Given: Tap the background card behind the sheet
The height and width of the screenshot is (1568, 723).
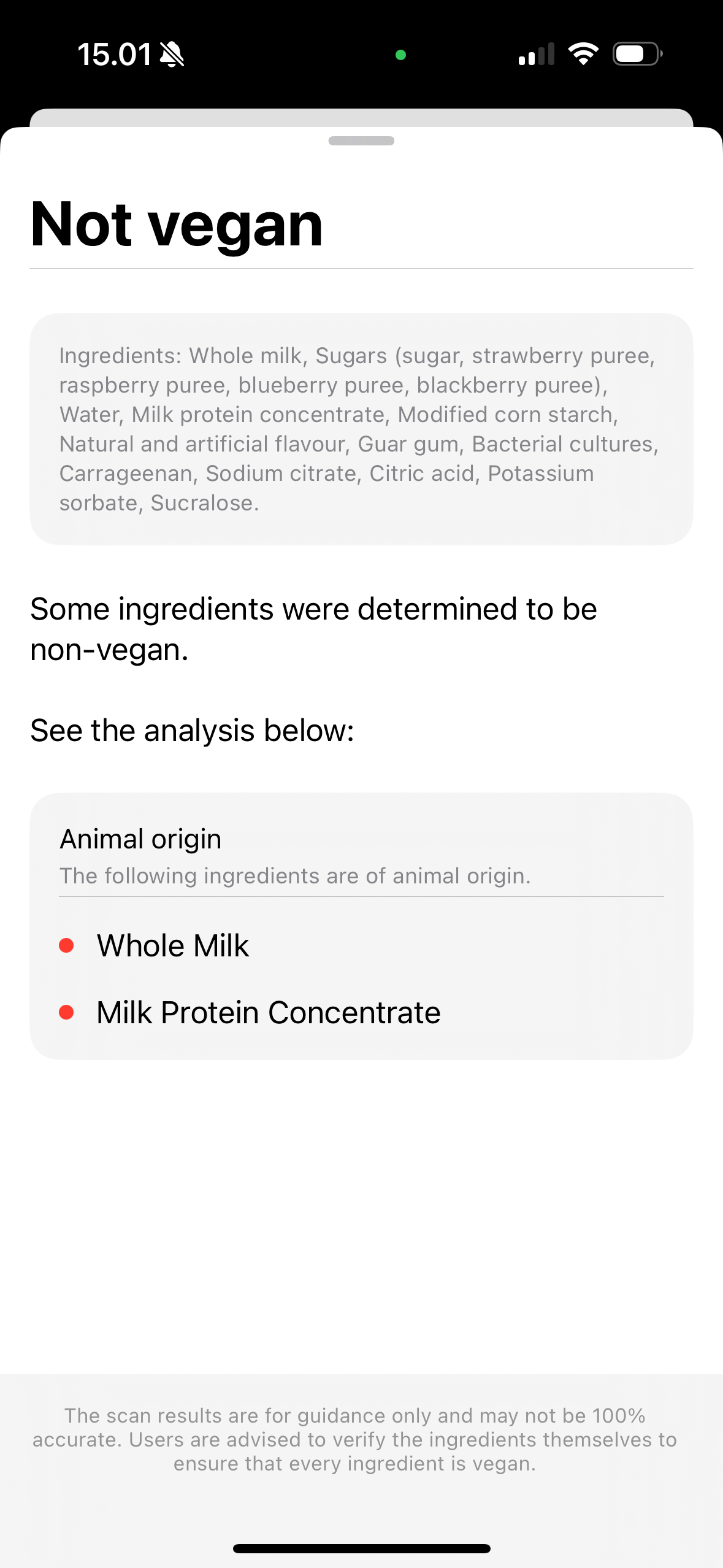Looking at the screenshot, I should pyautogui.click(x=361, y=117).
